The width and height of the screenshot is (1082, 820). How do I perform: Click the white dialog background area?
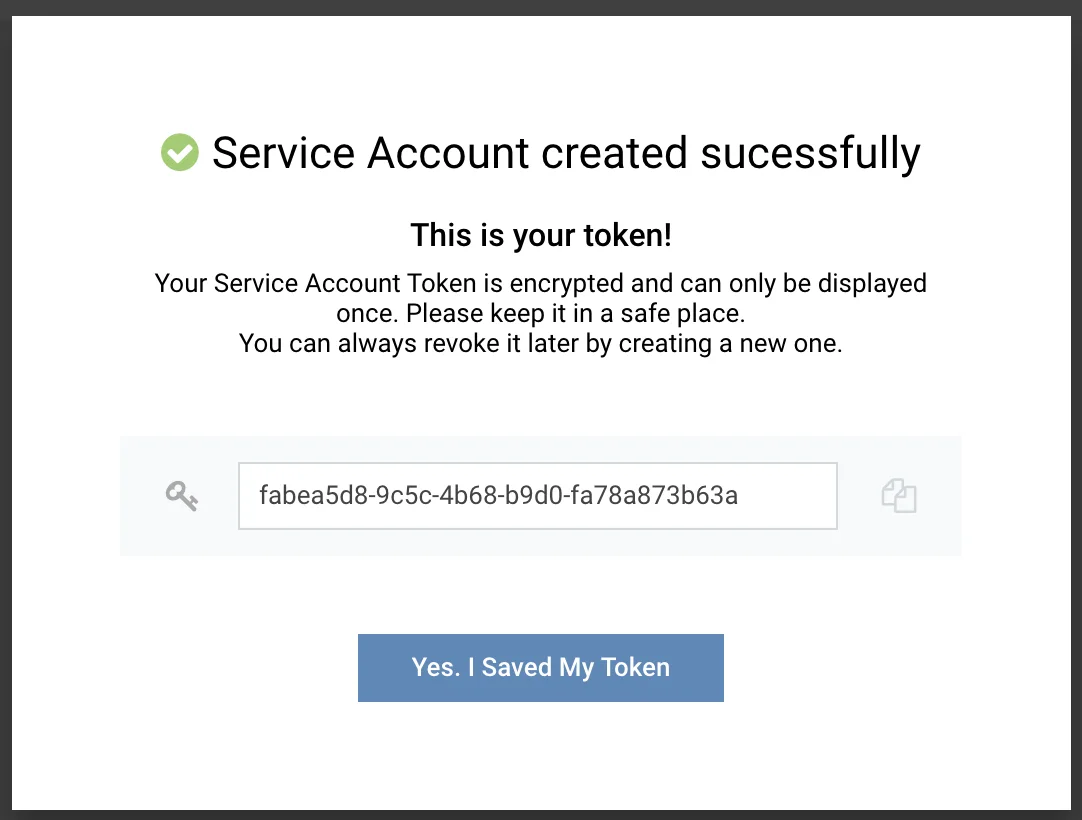[540, 770]
